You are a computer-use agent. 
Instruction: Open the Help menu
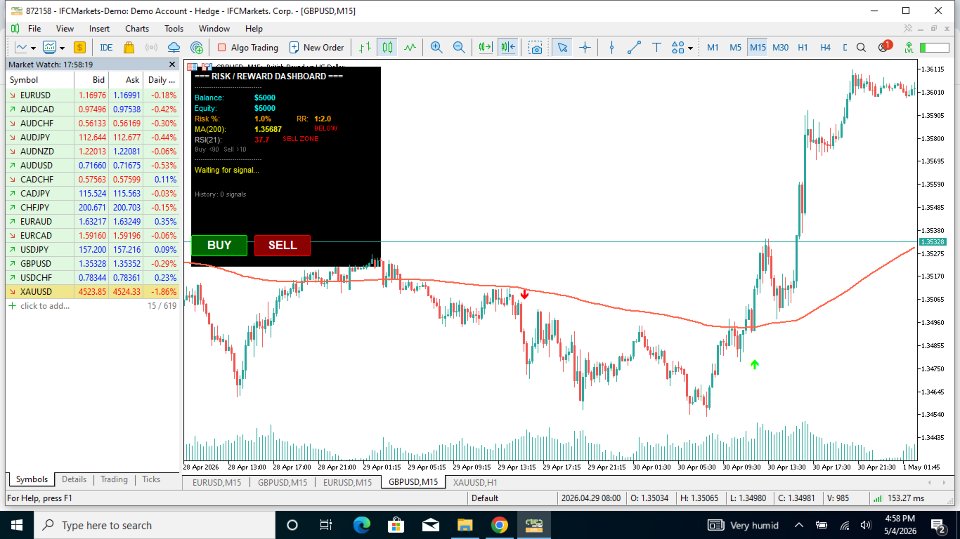pos(254,28)
